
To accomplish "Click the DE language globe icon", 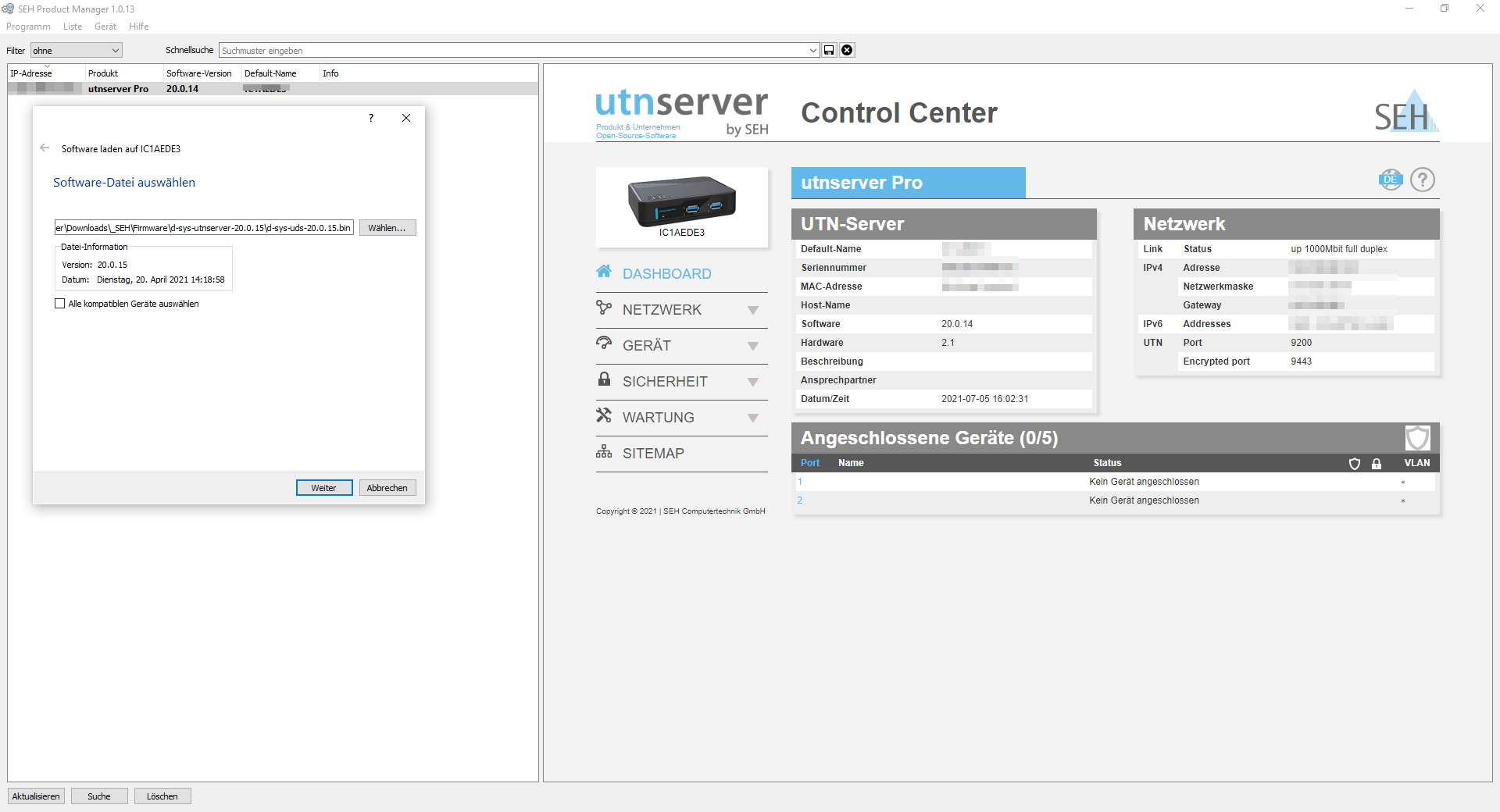I will point(1390,180).
